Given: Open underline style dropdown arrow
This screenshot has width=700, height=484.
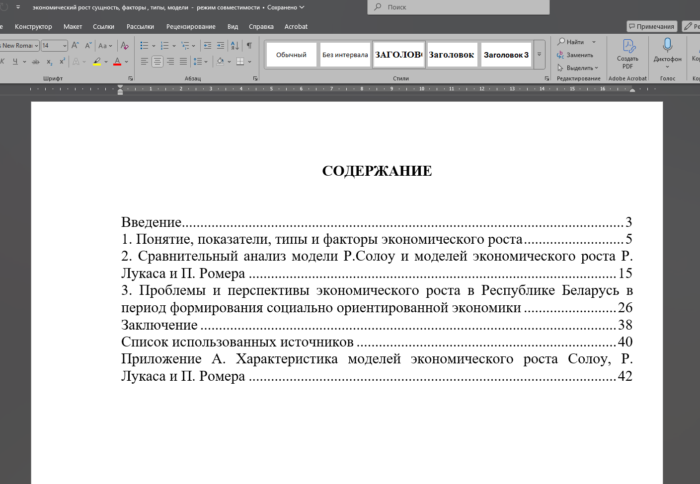Looking at the screenshot, I should 24,62.
